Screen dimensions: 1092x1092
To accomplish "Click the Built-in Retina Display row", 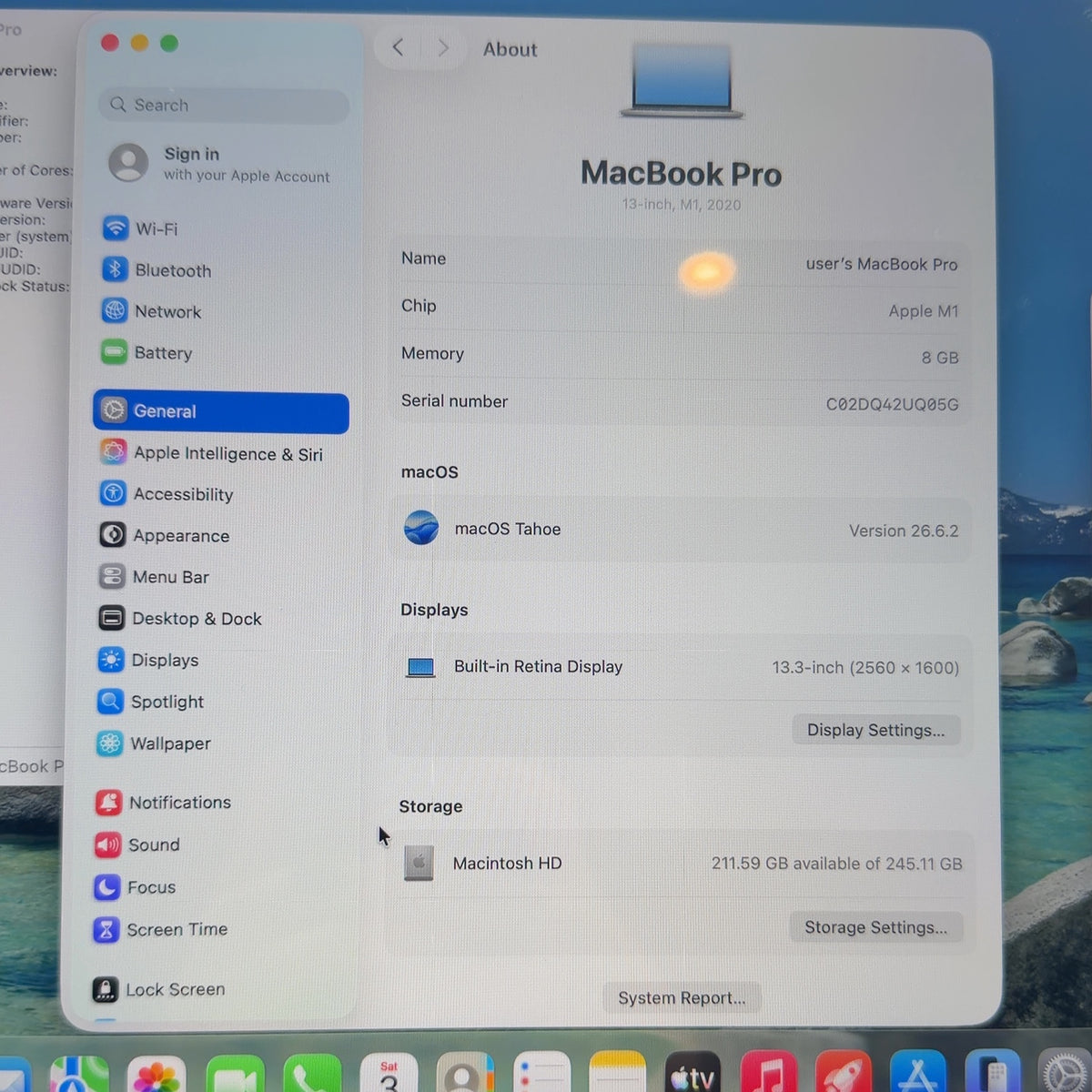I will pos(681,667).
